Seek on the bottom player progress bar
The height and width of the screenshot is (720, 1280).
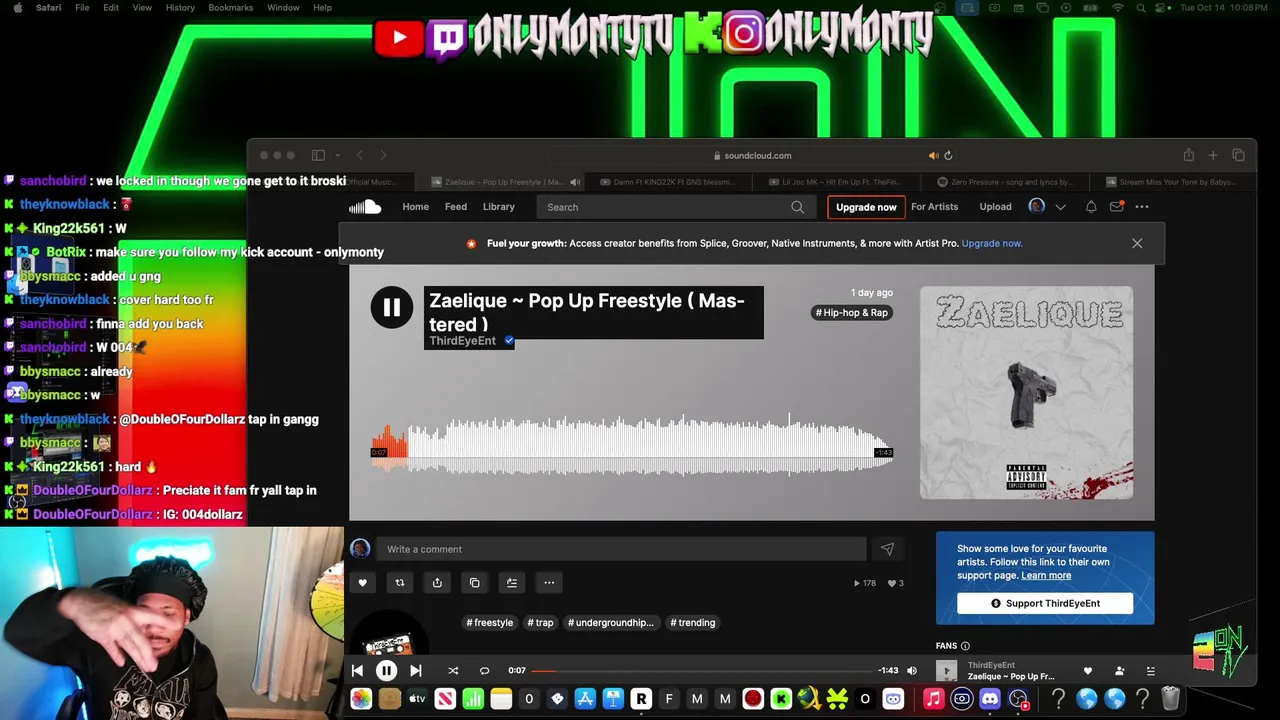(702, 671)
